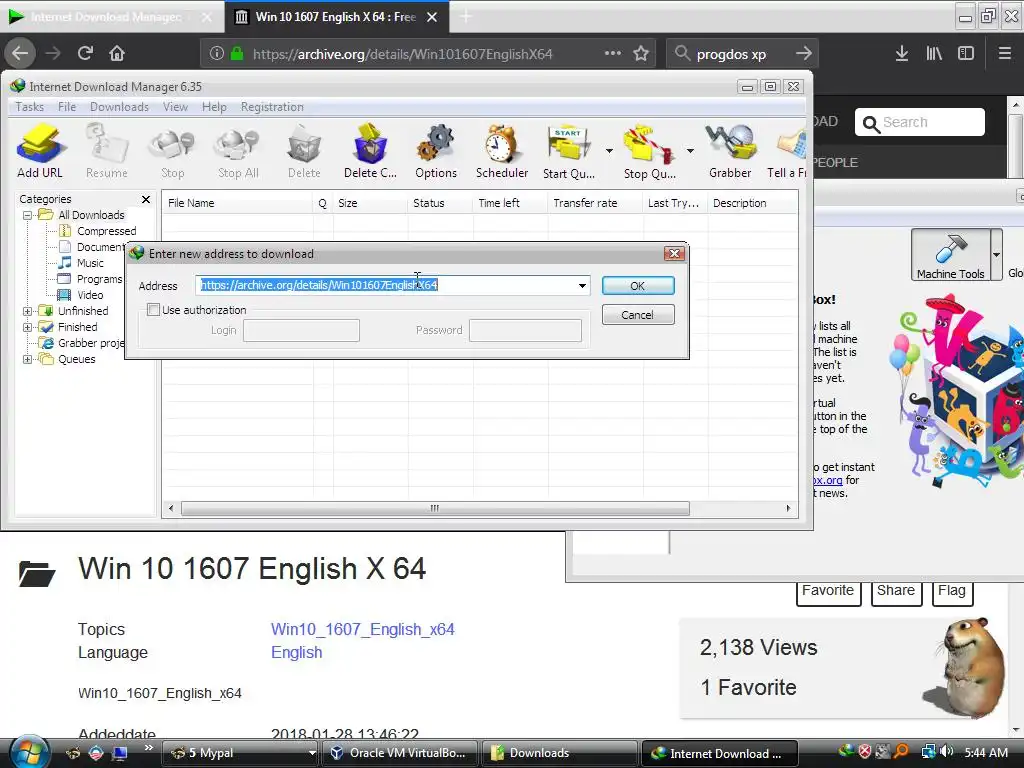Click archive.org Search box
Image resolution: width=1024 pixels, height=768 pixels.
point(920,122)
